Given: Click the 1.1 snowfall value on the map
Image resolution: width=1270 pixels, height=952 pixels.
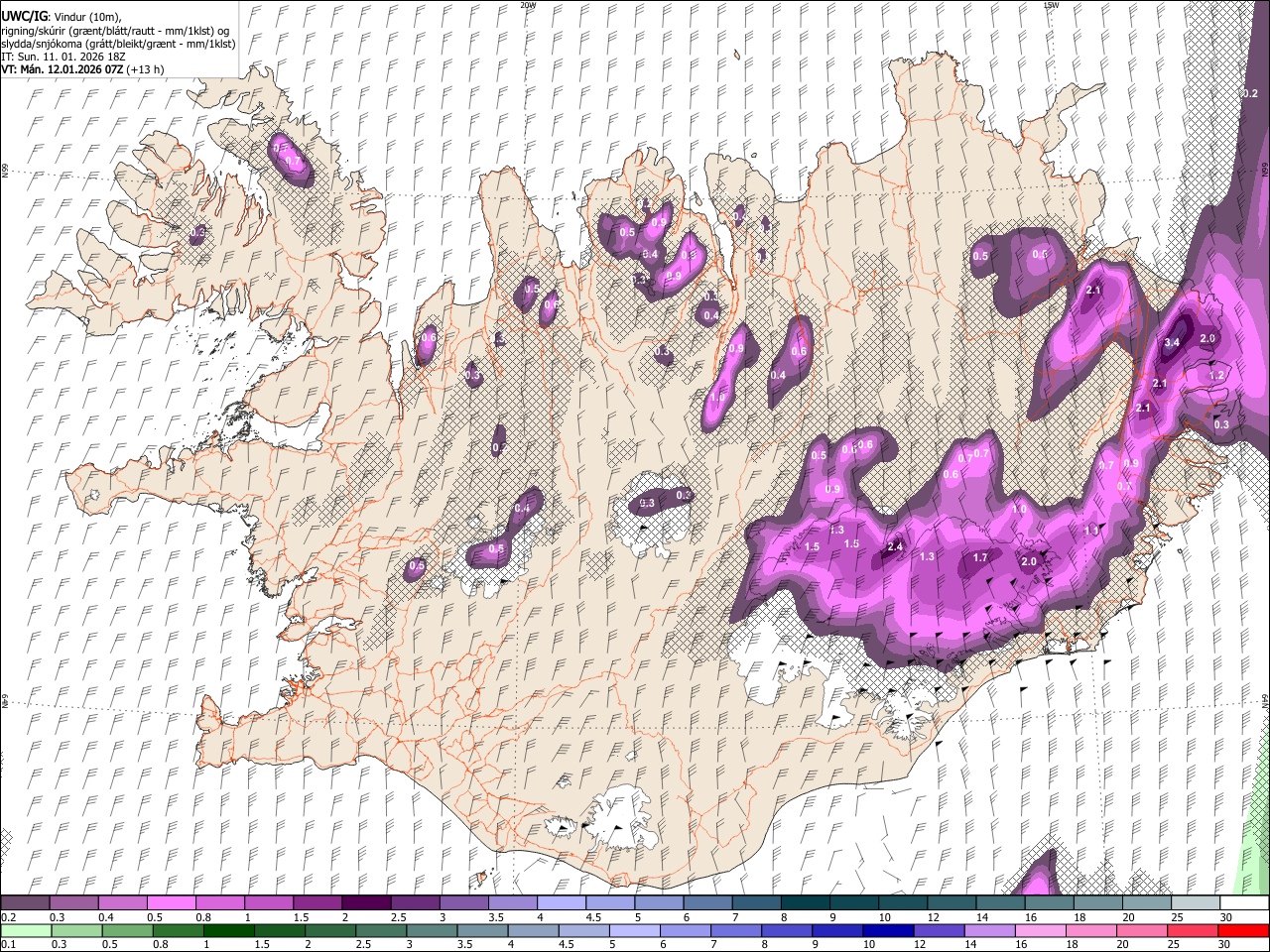Looking at the screenshot, I should click(x=1091, y=531).
